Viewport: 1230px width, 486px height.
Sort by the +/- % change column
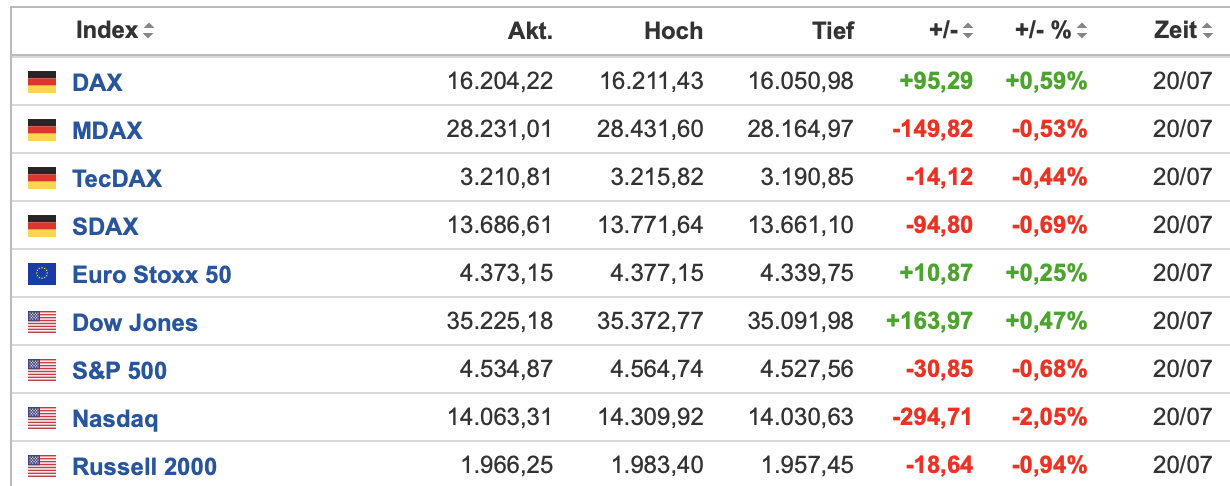click(1081, 31)
